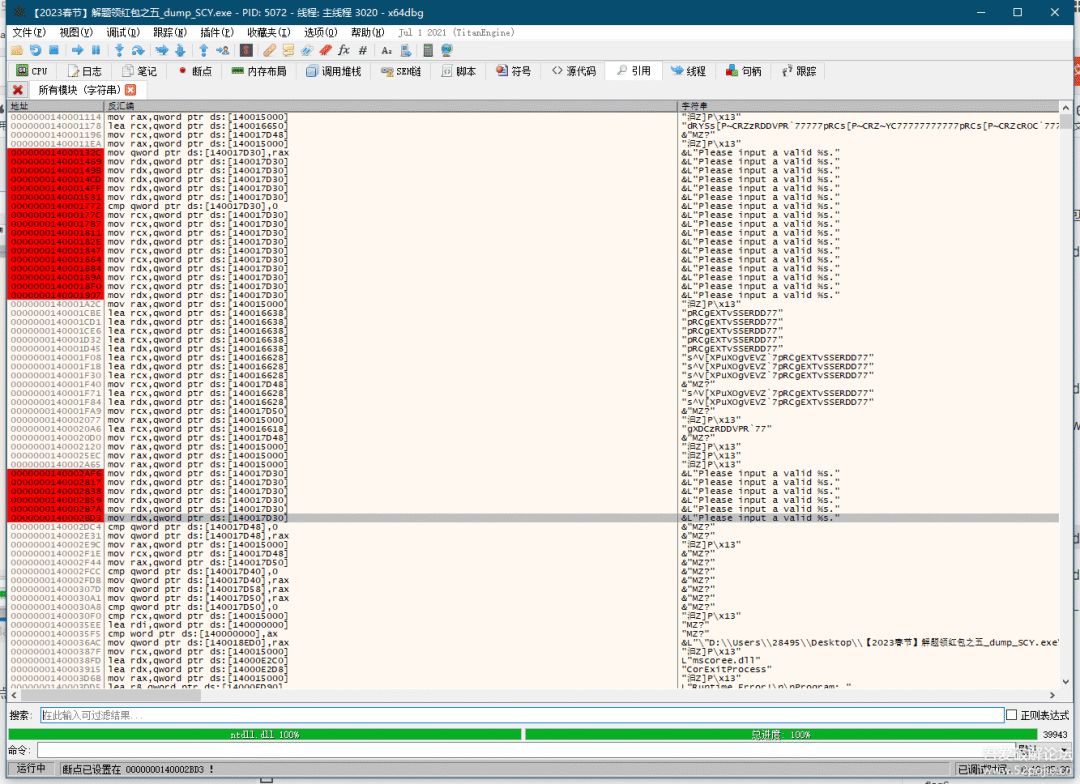This screenshot has height=784, width=1080.
Task: Switch to the CPU tab
Action: 32,71
